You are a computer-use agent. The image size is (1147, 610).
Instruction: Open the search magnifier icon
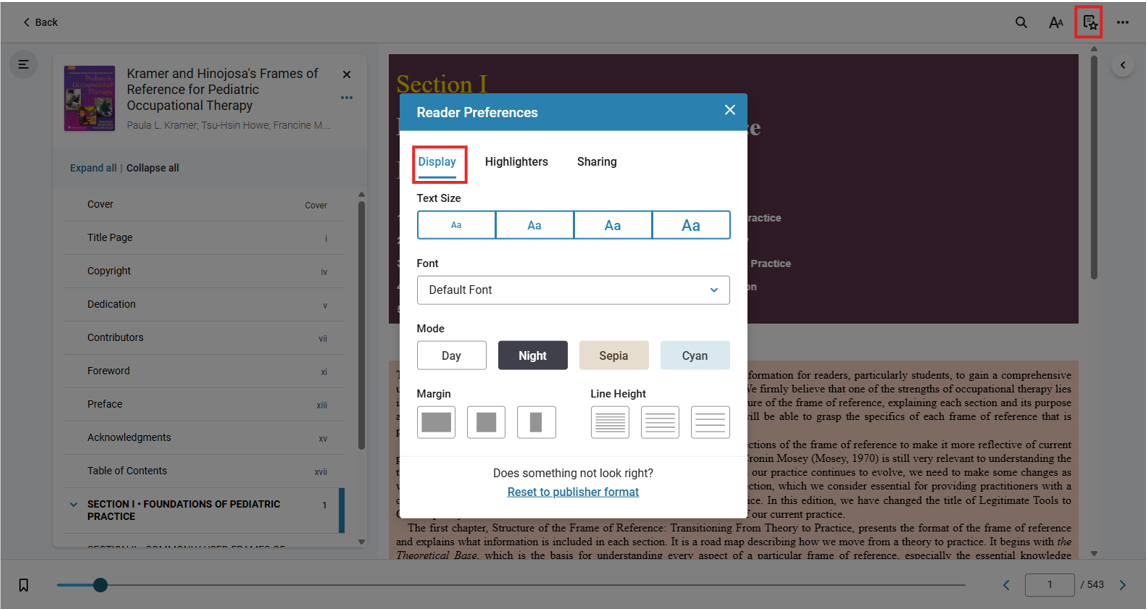pyautogui.click(x=1021, y=23)
